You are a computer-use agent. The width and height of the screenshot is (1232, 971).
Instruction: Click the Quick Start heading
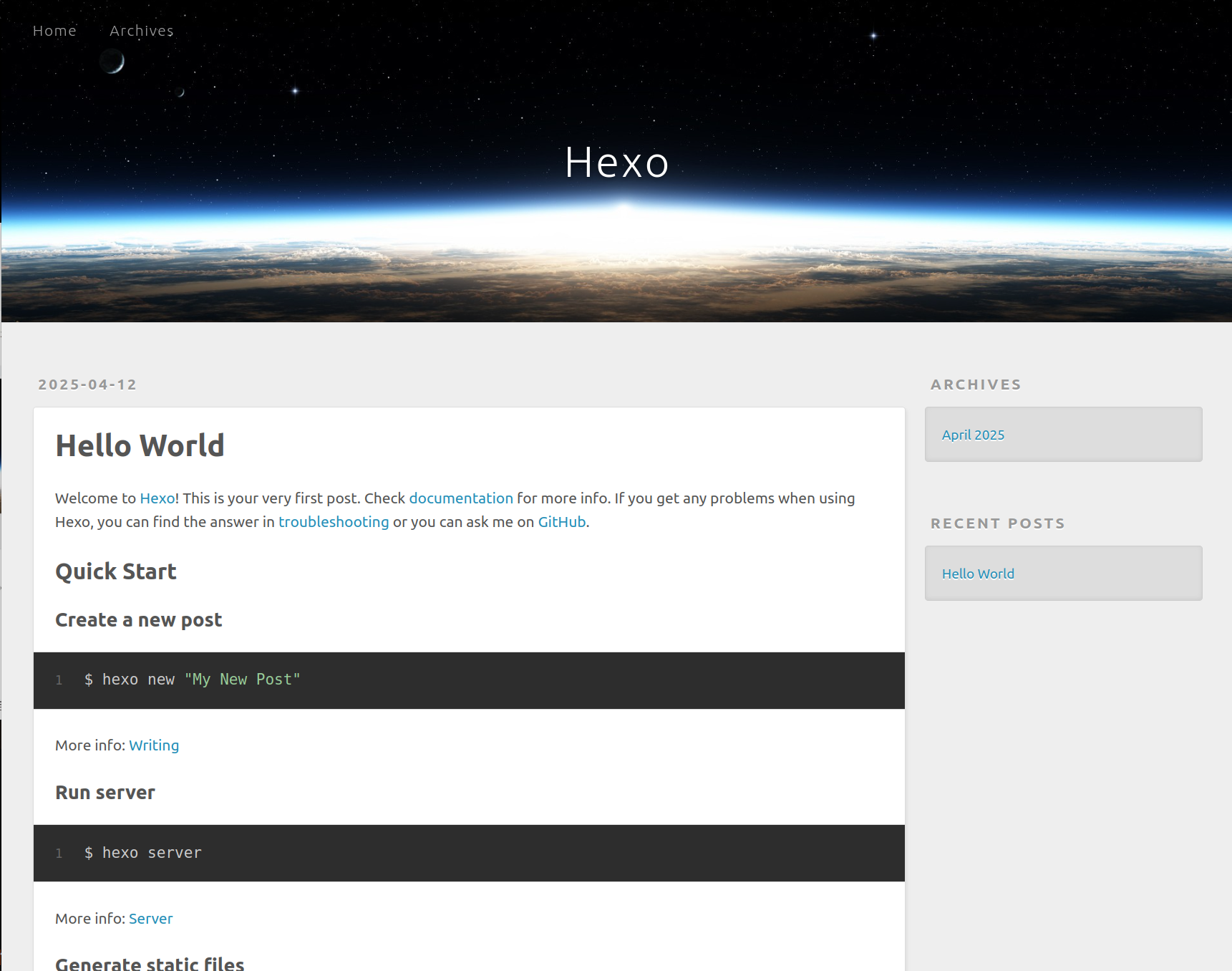pos(116,571)
